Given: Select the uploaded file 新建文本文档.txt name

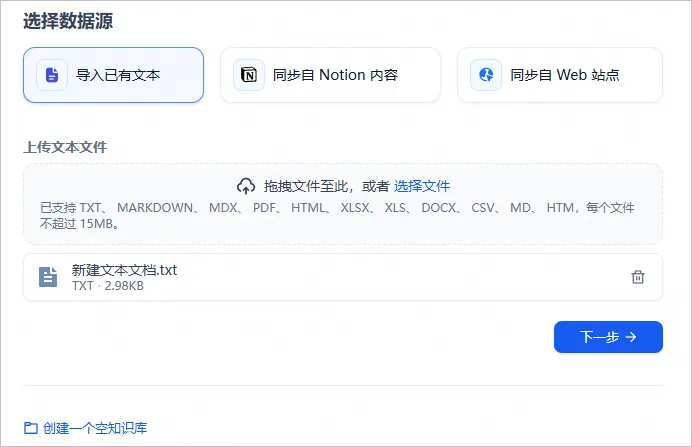Looking at the screenshot, I should click(x=124, y=270).
